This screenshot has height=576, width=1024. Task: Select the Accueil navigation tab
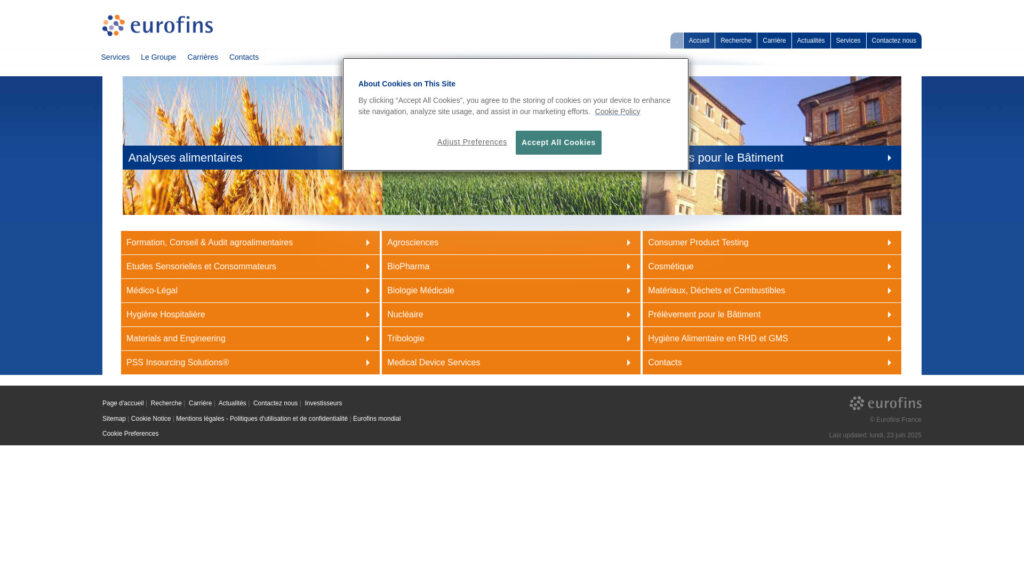(x=698, y=40)
